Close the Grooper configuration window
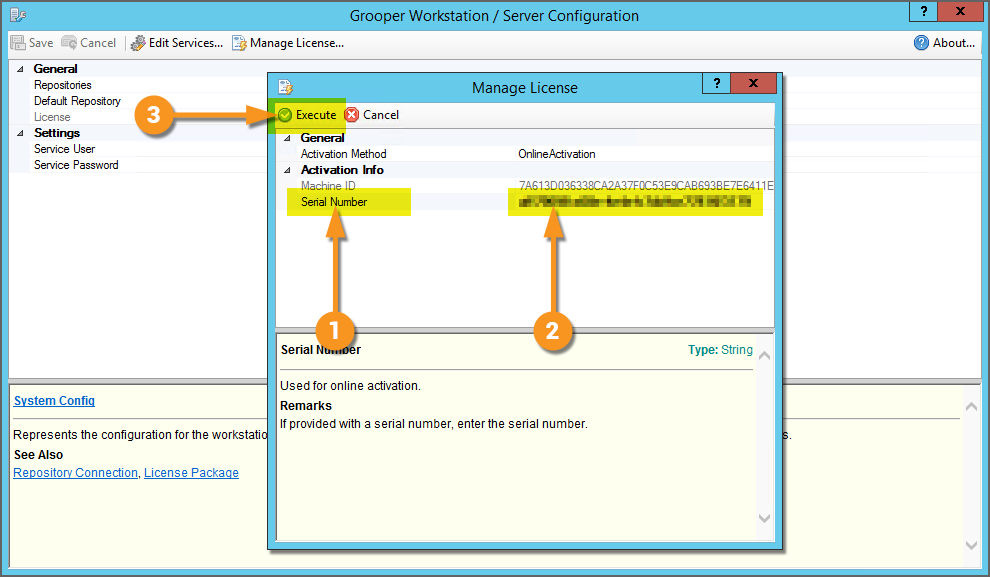Screen dimensions: 990x577 (x=960, y=11)
